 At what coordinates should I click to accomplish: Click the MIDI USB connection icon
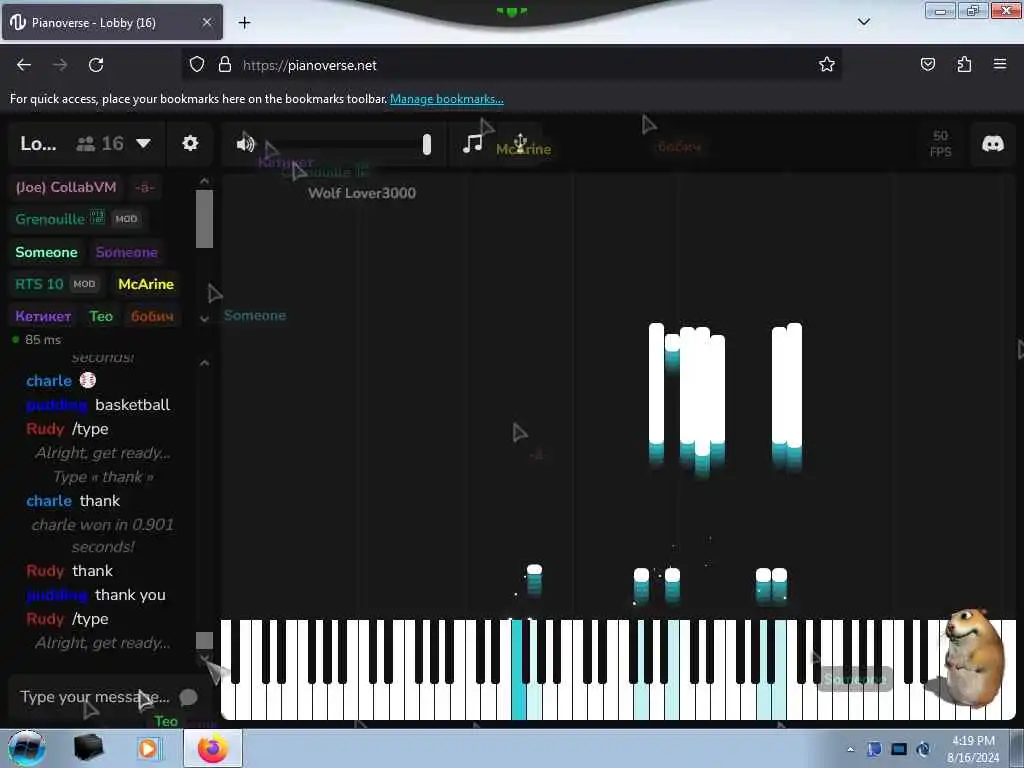click(x=520, y=143)
